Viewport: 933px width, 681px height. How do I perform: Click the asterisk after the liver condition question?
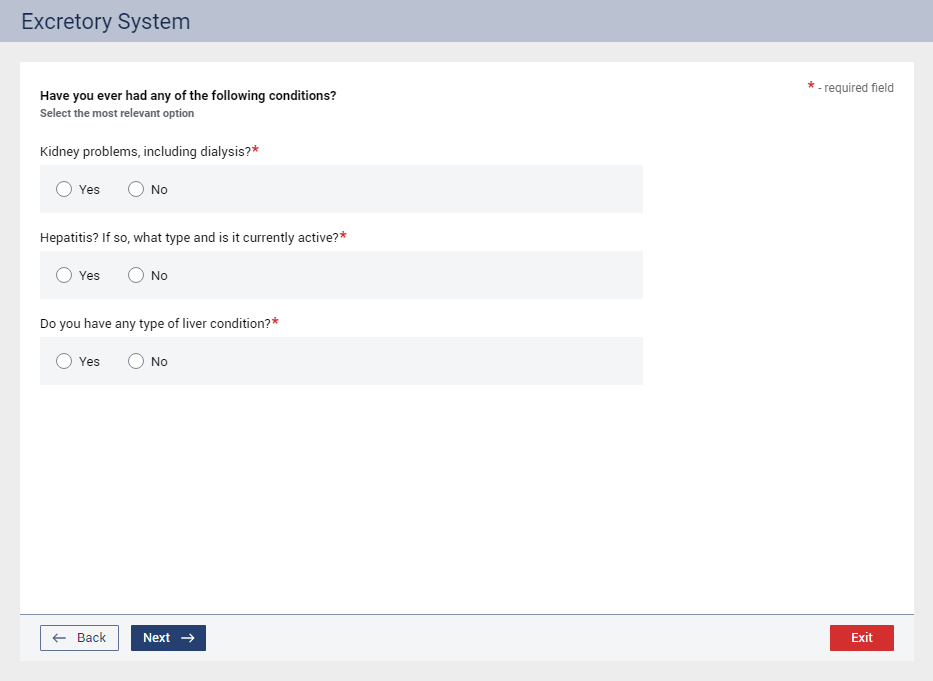(x=275, y=323)
